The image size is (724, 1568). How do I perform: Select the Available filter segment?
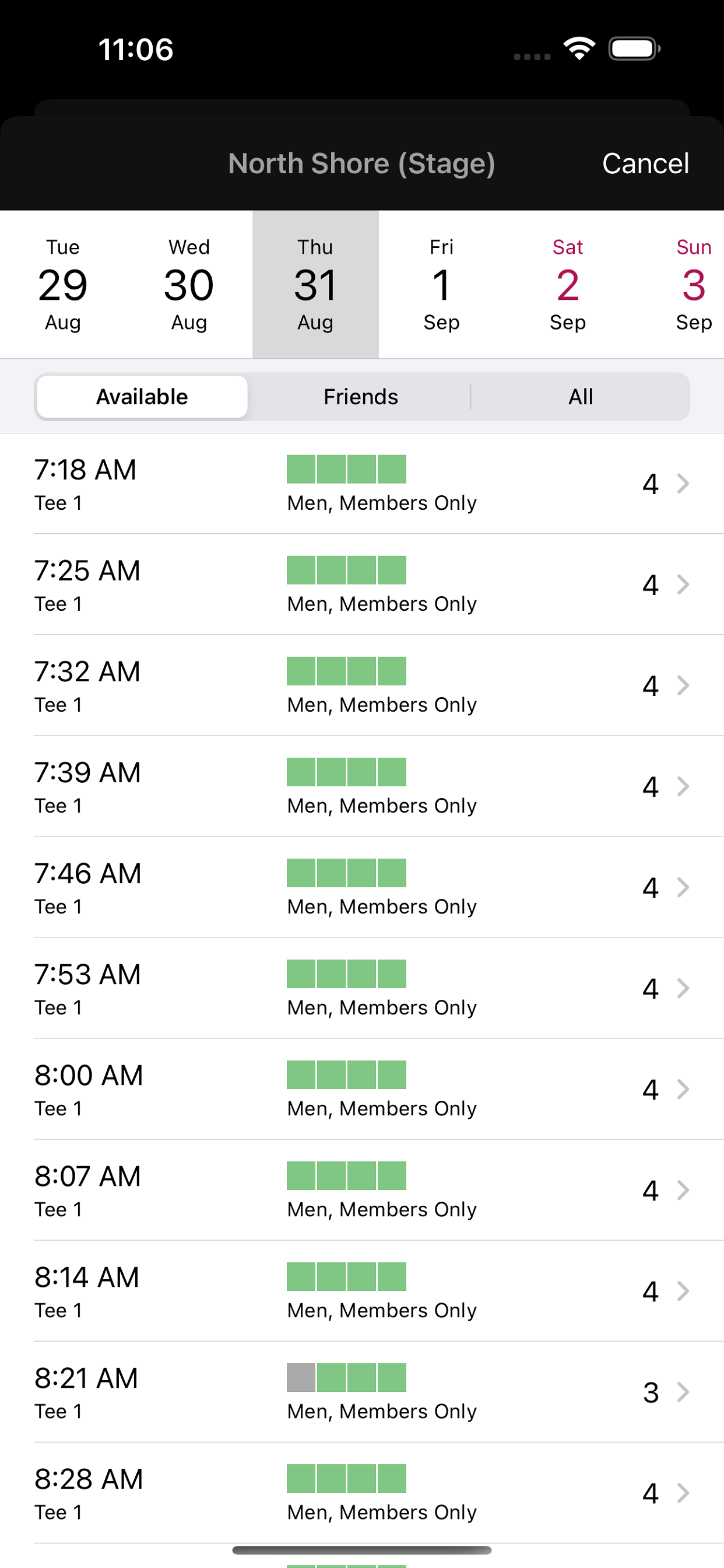[x=142, y=397]
